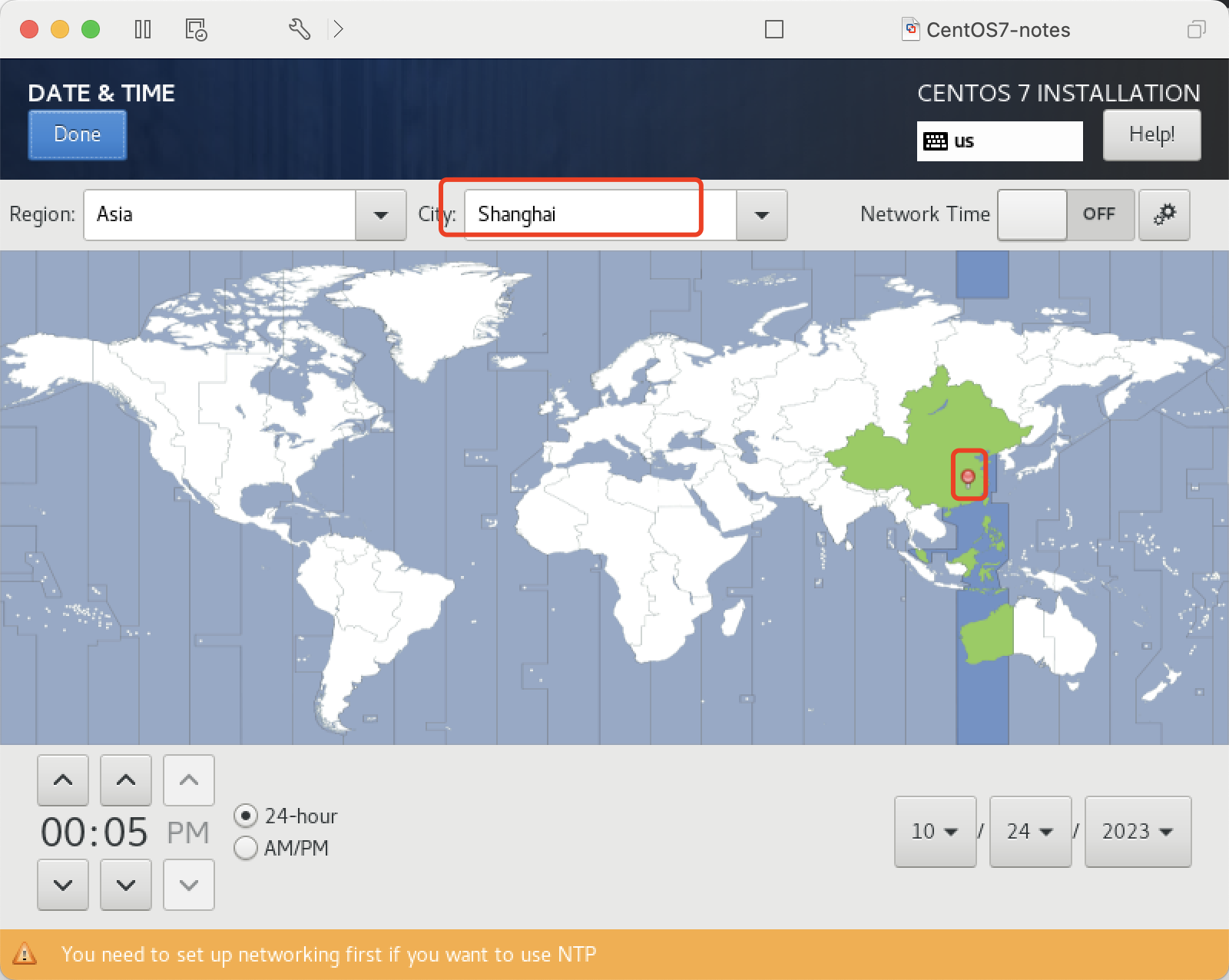The width and height of the screenshot is (1229, 980).
Task: Select the AM/PM radio option
Action: click(281, 848)
